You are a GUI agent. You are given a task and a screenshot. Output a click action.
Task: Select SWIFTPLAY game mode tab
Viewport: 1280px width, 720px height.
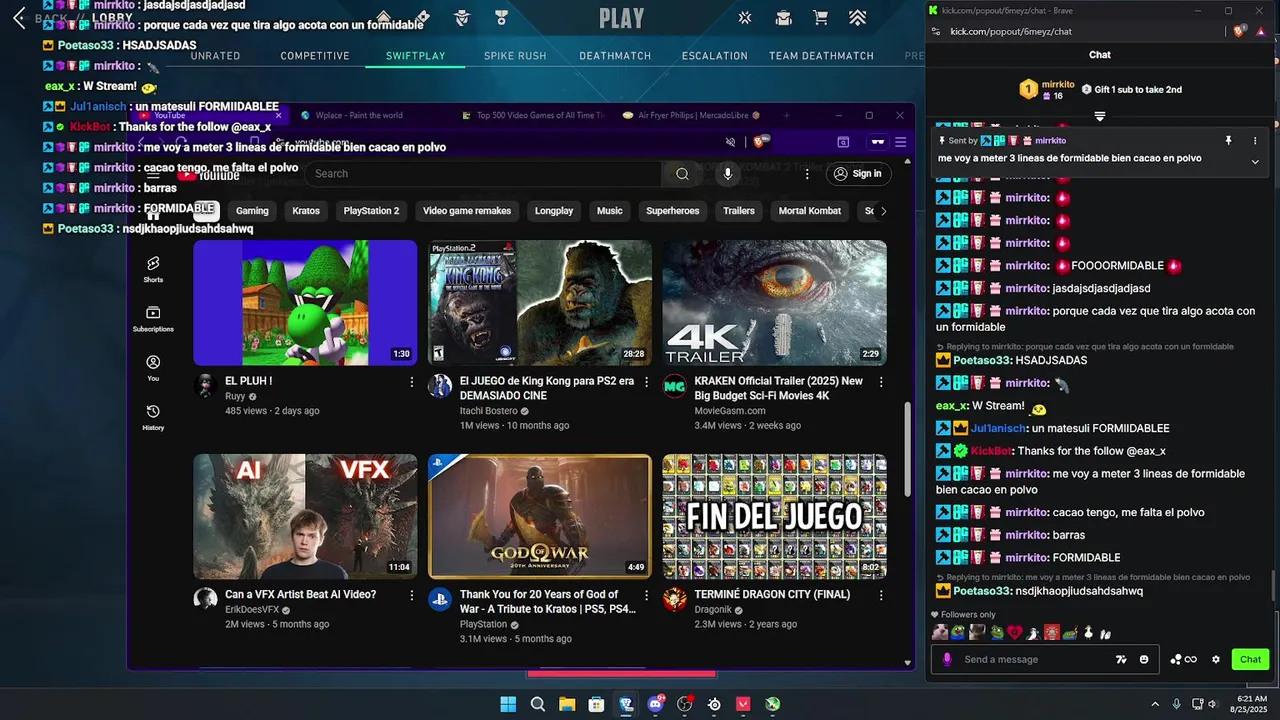point(416,56)
